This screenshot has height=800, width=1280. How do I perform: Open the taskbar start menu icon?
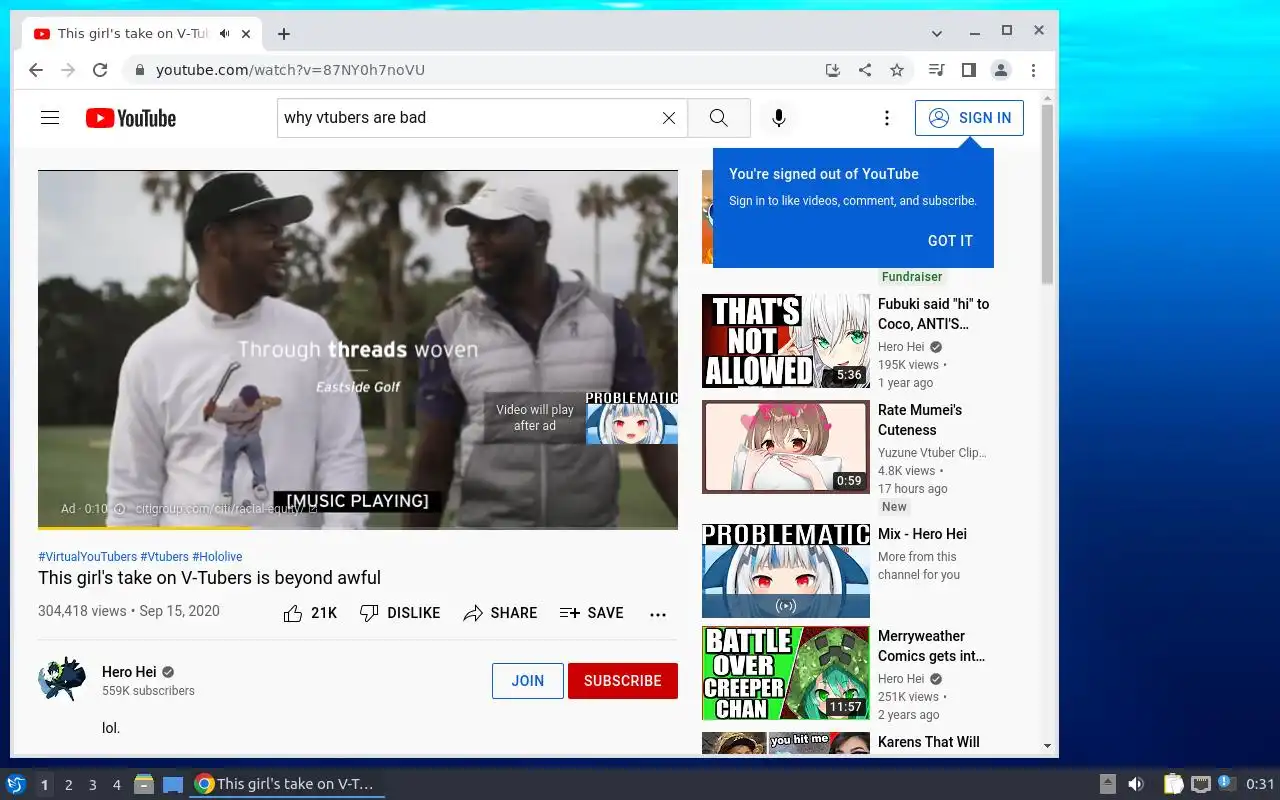coord(16,784)
